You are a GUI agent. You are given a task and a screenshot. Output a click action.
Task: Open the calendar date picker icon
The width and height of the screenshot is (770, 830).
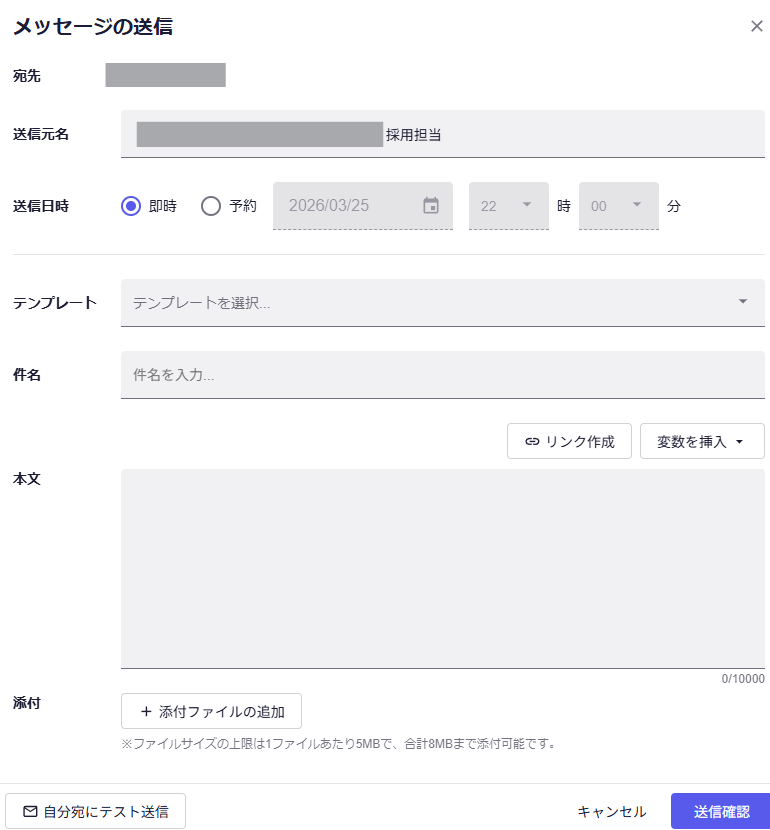[431, 206]
